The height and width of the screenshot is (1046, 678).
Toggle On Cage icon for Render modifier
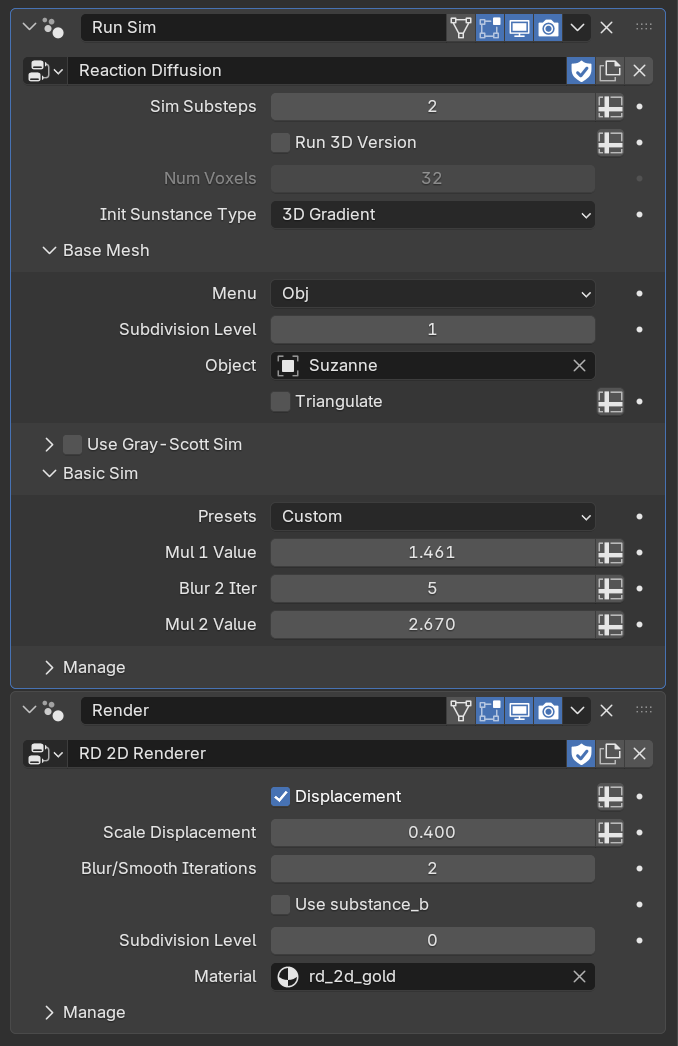pyautogui.click(x=460, y=710)
